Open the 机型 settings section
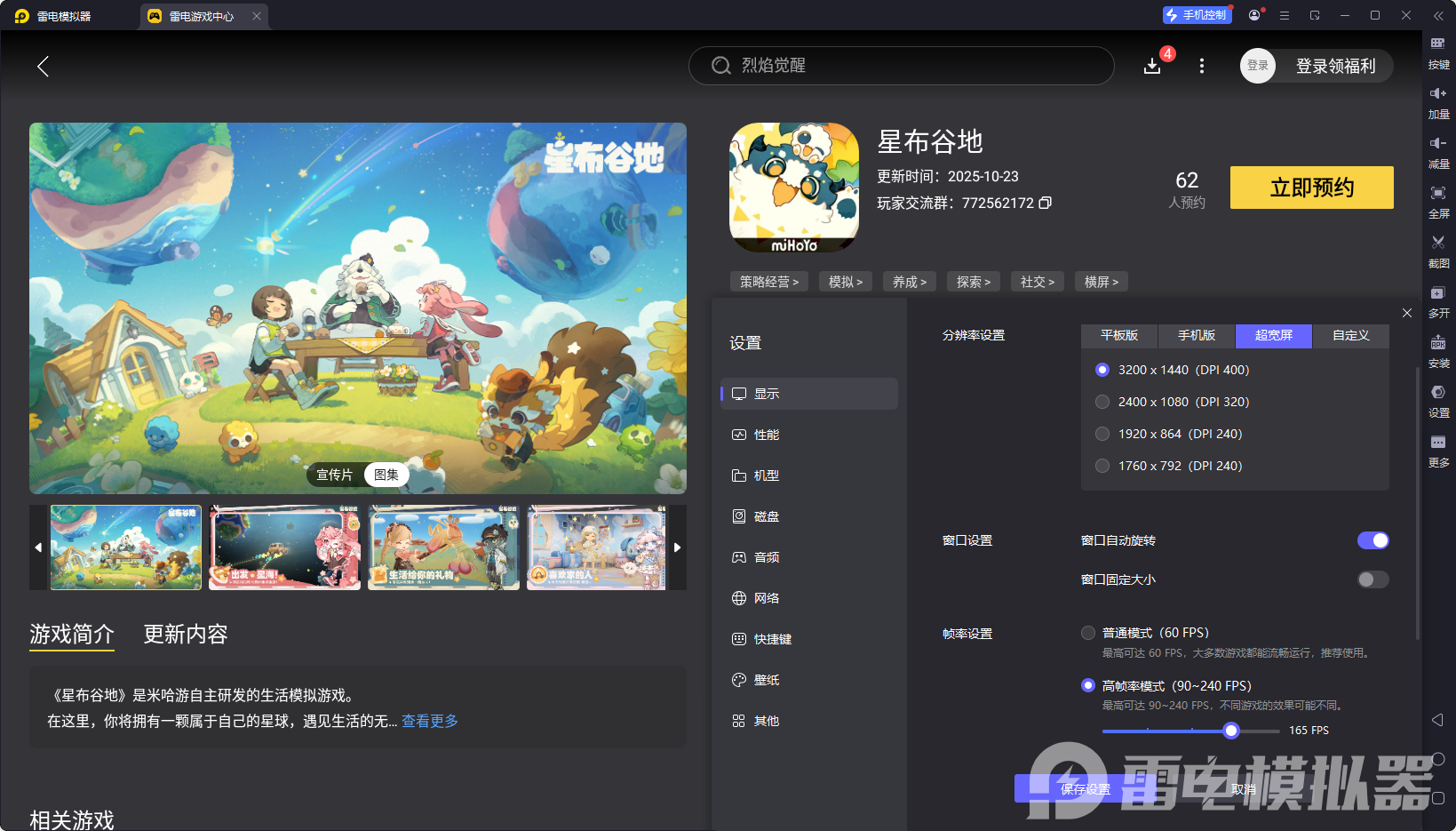Screen dimensions: 1456x831 [x=809, y=475]
